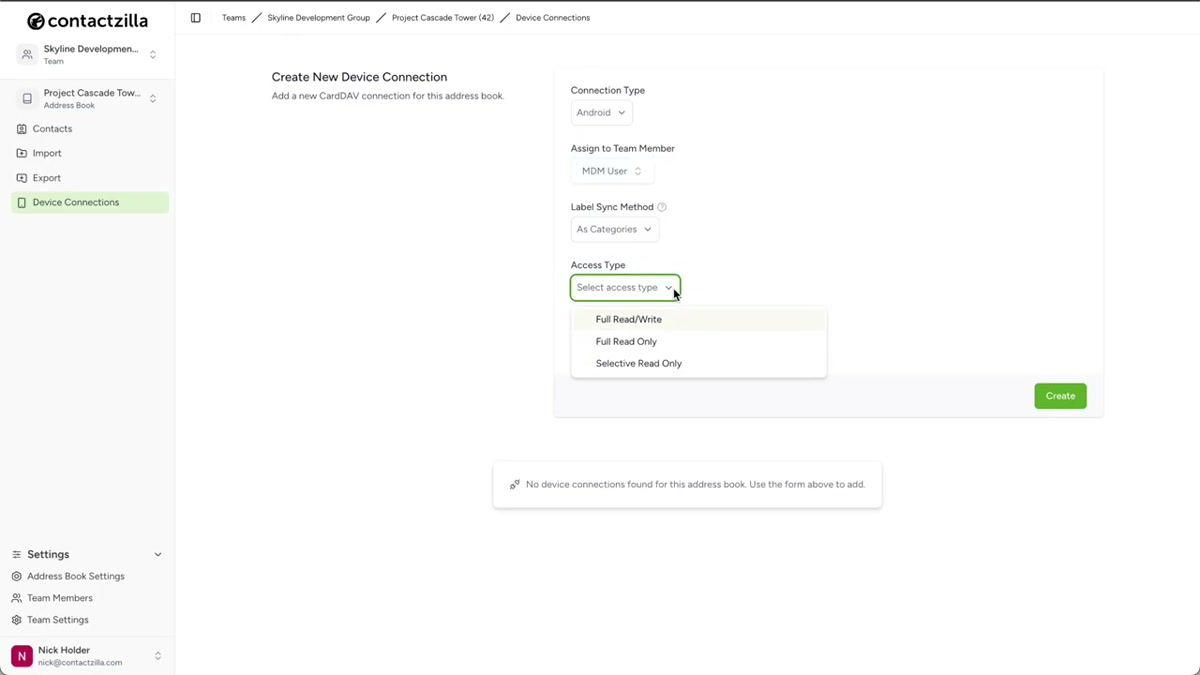Open Project Cascade Tower (42) breadcrumb

[x=443, y=17]
